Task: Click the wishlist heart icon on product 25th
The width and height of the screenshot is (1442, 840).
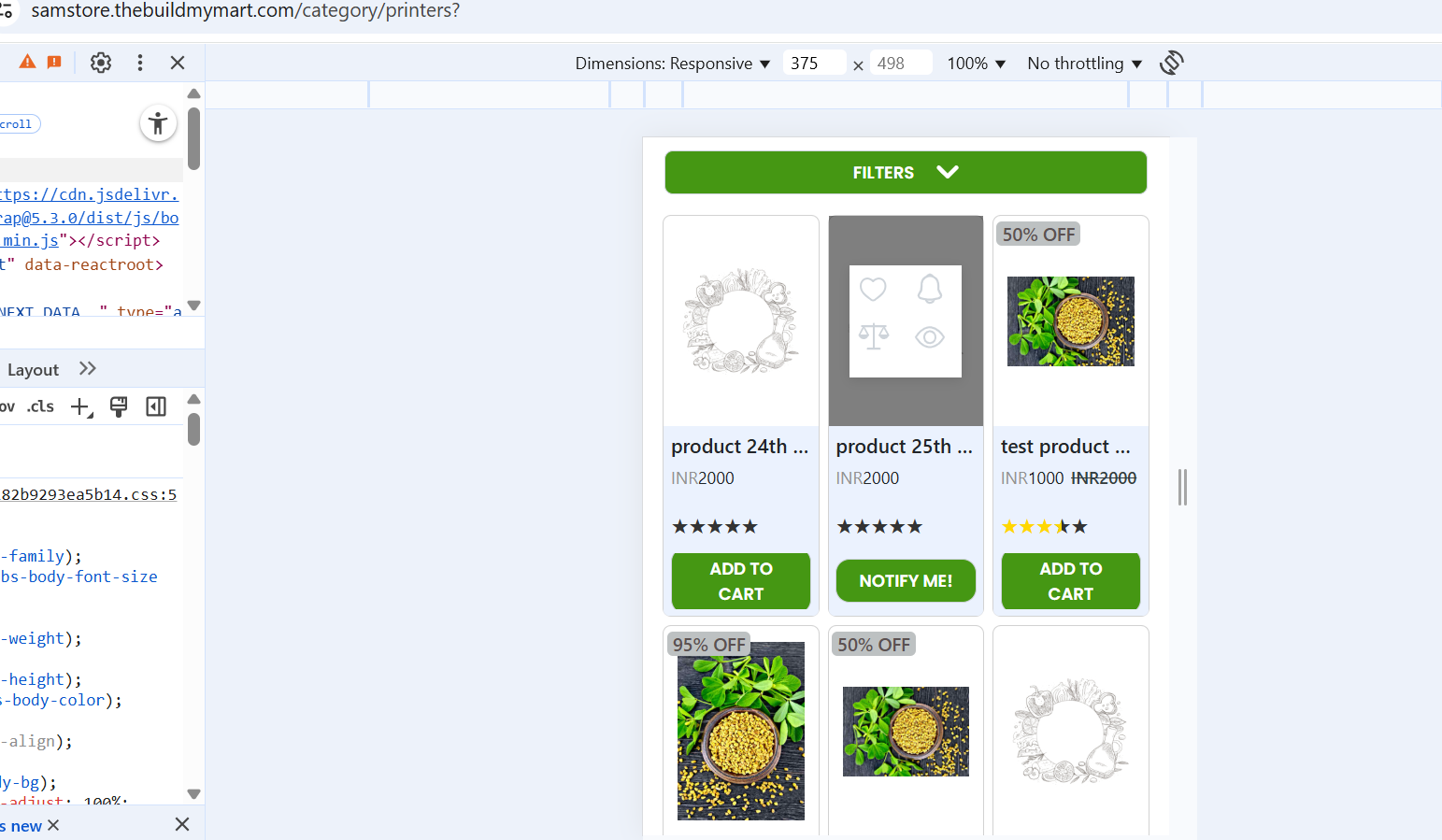Action: pyautogui.click(x=873, y=290)
